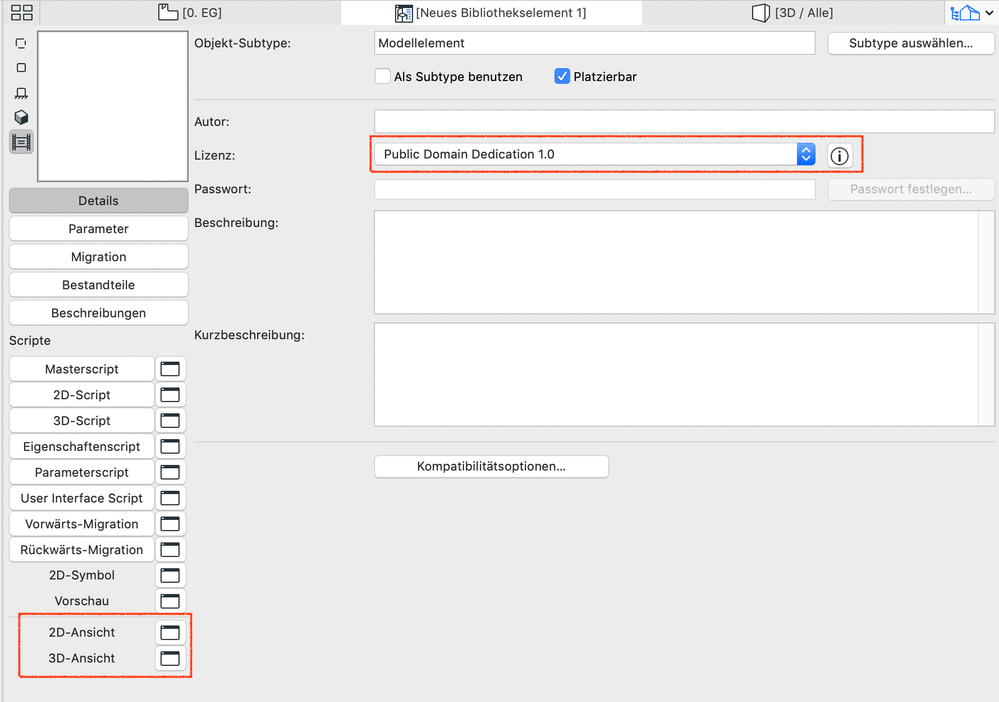
Task: Open Masterscript in a new window icon
Action: pos(170,369)
